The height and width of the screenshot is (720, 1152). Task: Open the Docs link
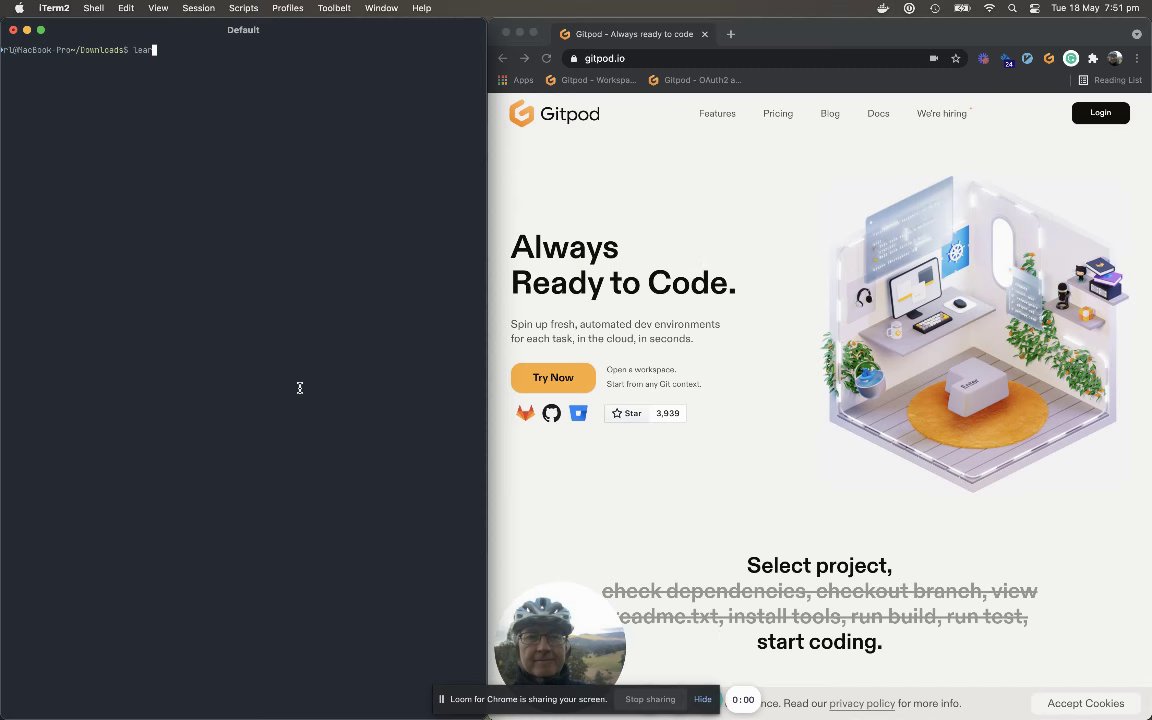pyautogui.click(x=878, y=113)
